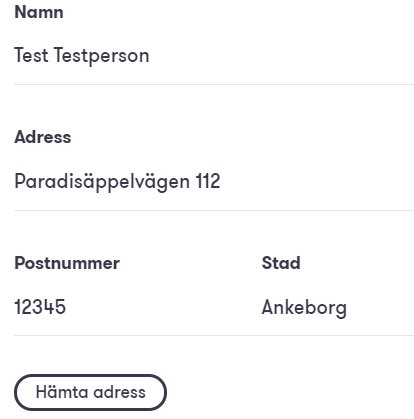Click the underline below the Adress field
Viewport: 414px width, 419px height.
(214, 210)
